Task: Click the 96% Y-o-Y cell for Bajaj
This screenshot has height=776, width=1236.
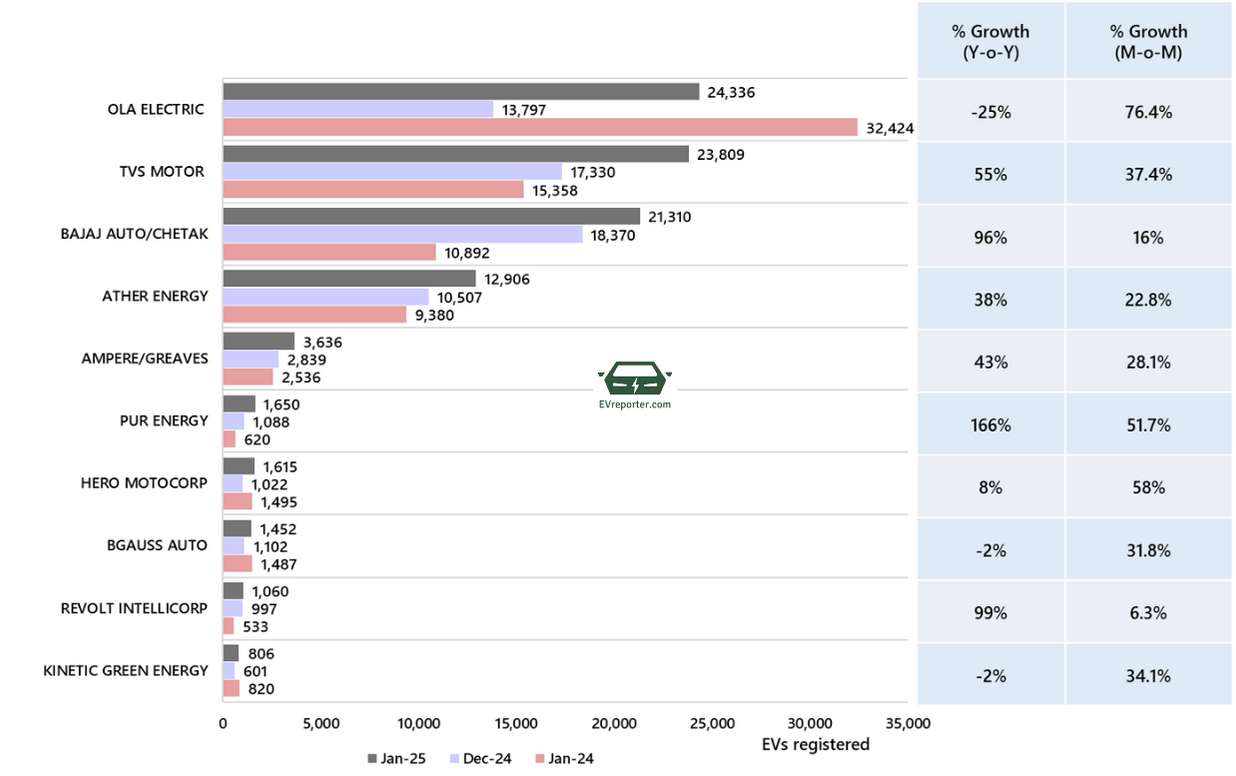Action: (990, 237)
